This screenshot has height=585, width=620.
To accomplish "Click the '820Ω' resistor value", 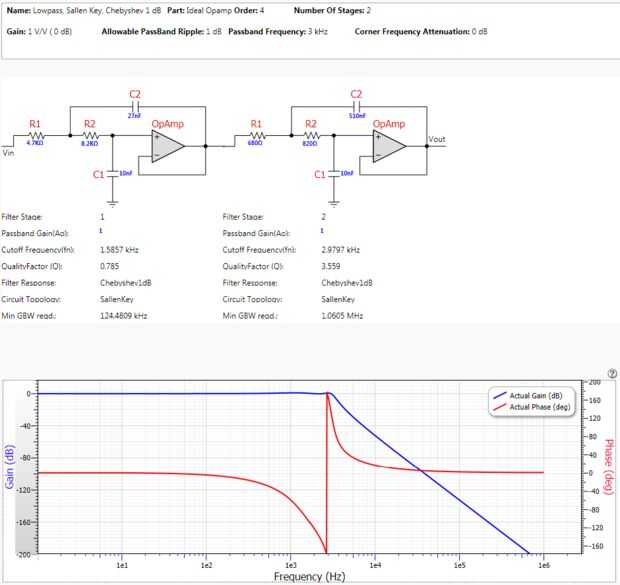I will (x=310, y=143).
